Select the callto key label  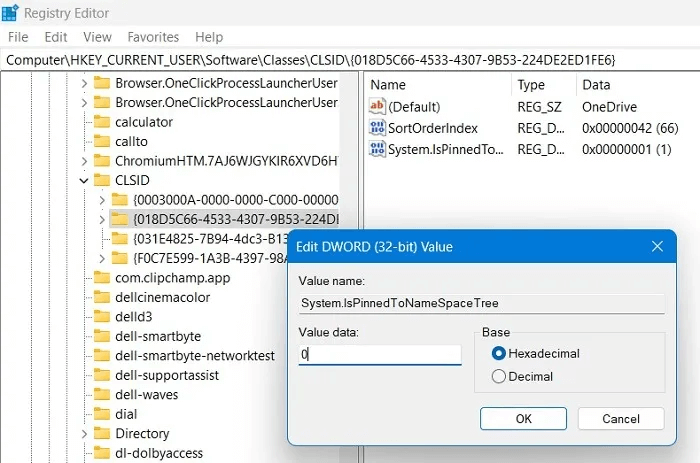point(131,142)
